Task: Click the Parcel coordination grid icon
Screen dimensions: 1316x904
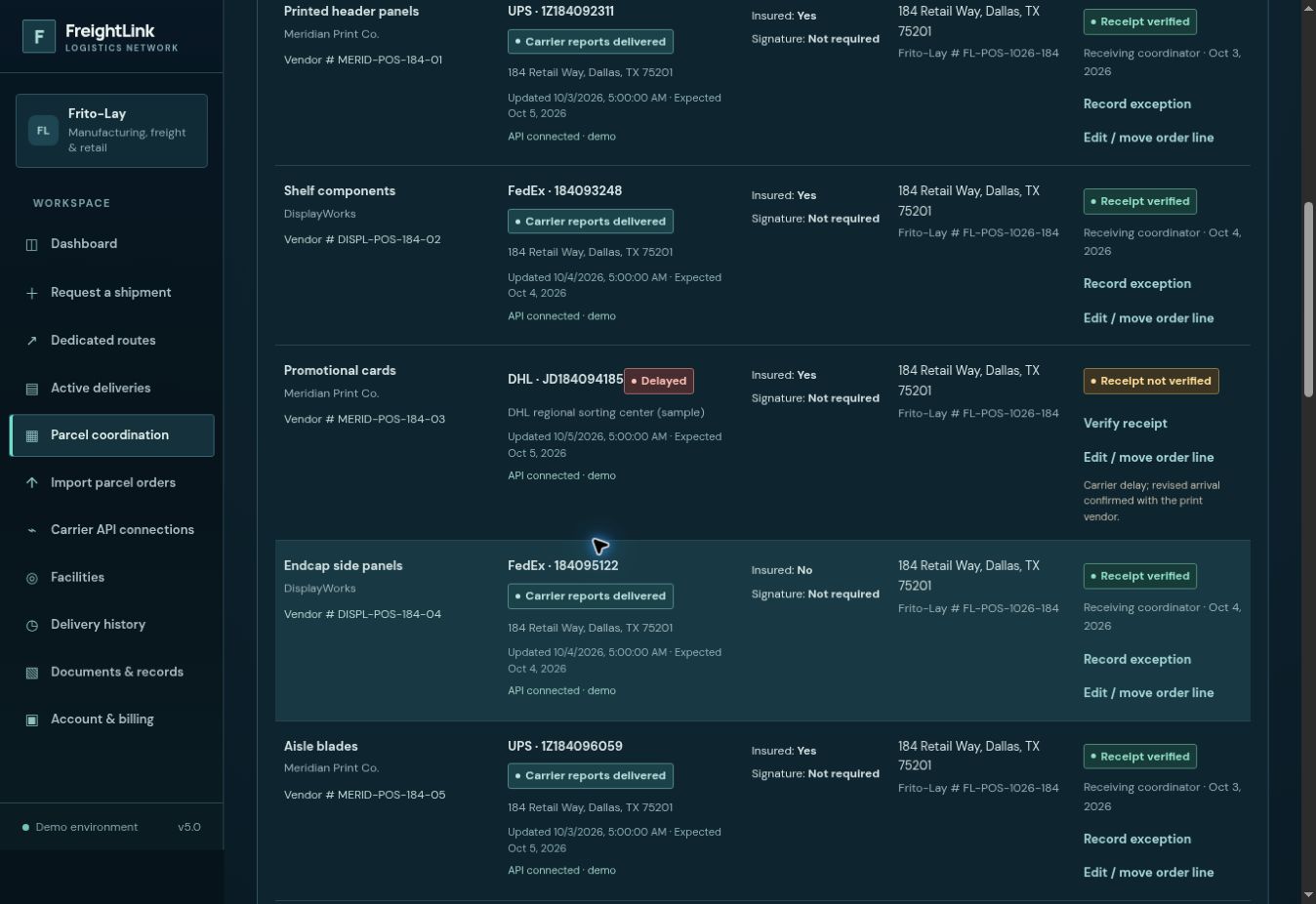Action: pos(31,435)
